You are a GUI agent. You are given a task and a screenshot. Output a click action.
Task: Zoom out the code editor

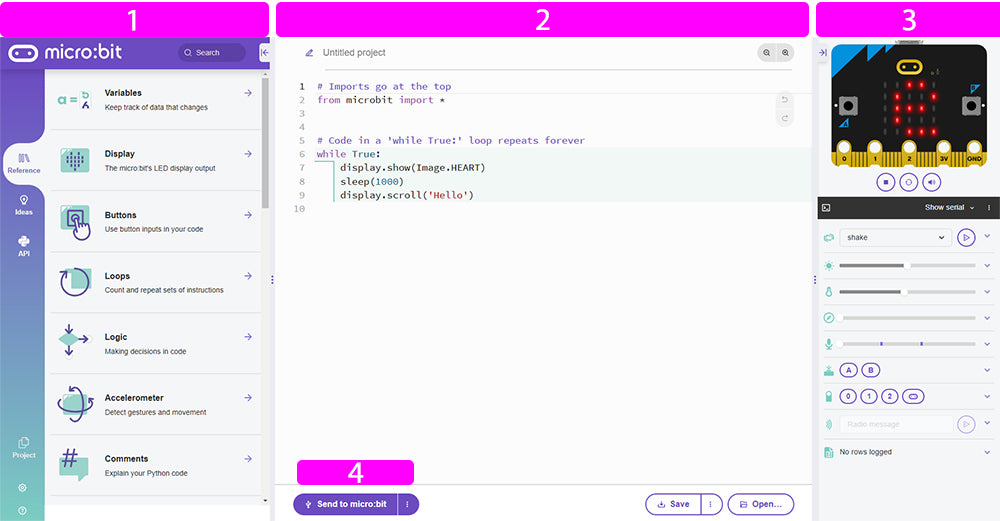[767, 53]
